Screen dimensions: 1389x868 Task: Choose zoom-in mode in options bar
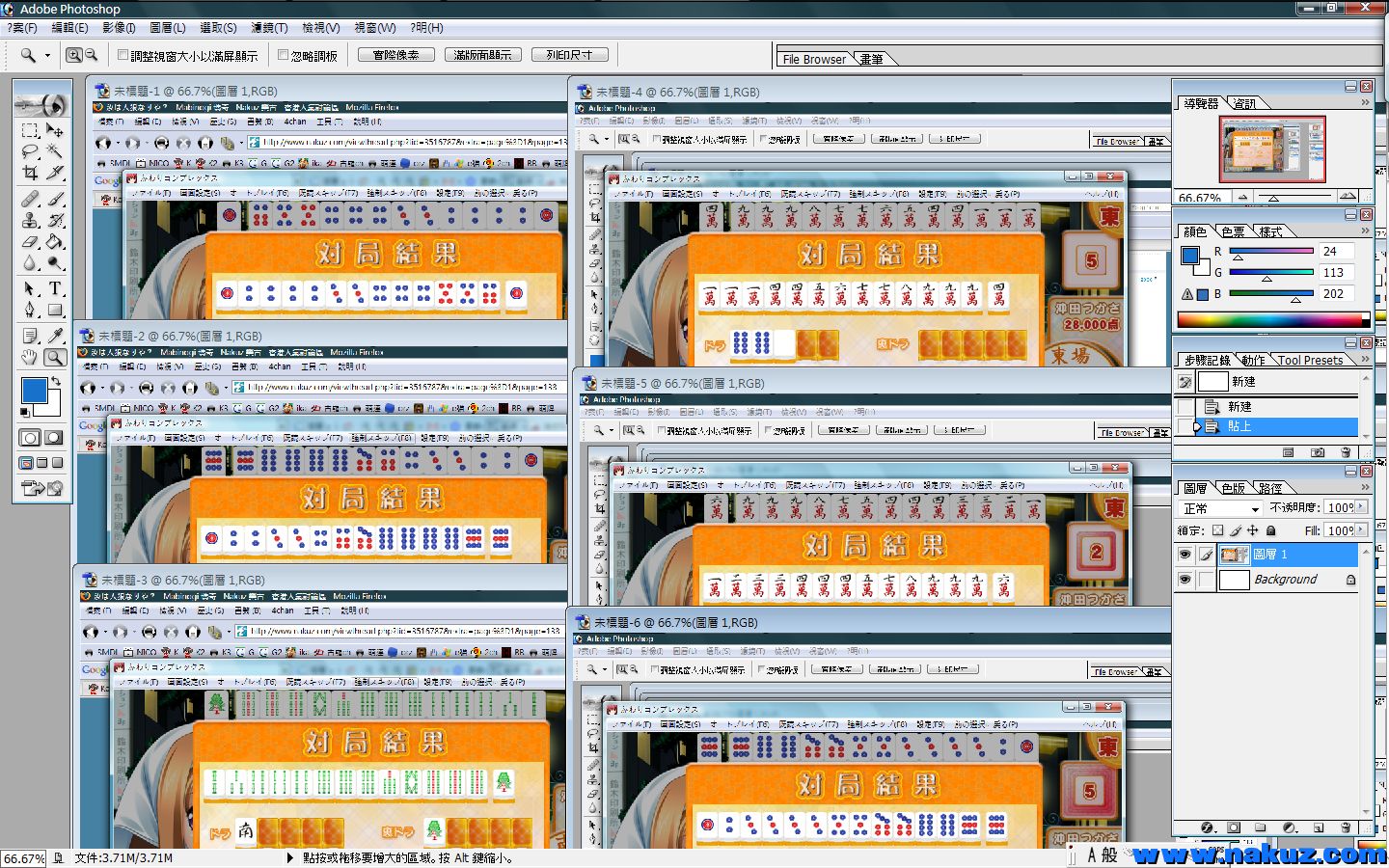(x=73, y=56)
